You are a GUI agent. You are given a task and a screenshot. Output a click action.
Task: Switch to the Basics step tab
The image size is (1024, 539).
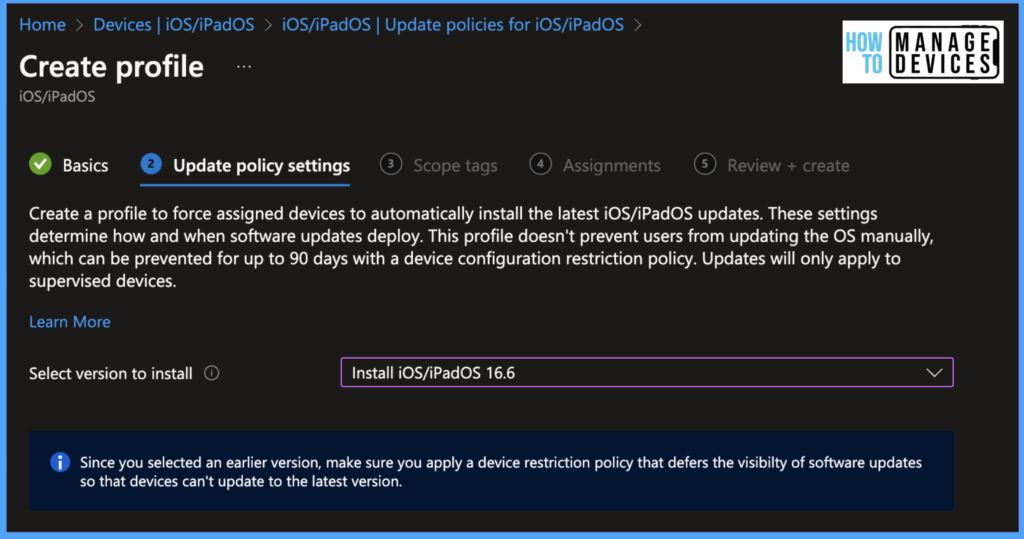point(69,165)
